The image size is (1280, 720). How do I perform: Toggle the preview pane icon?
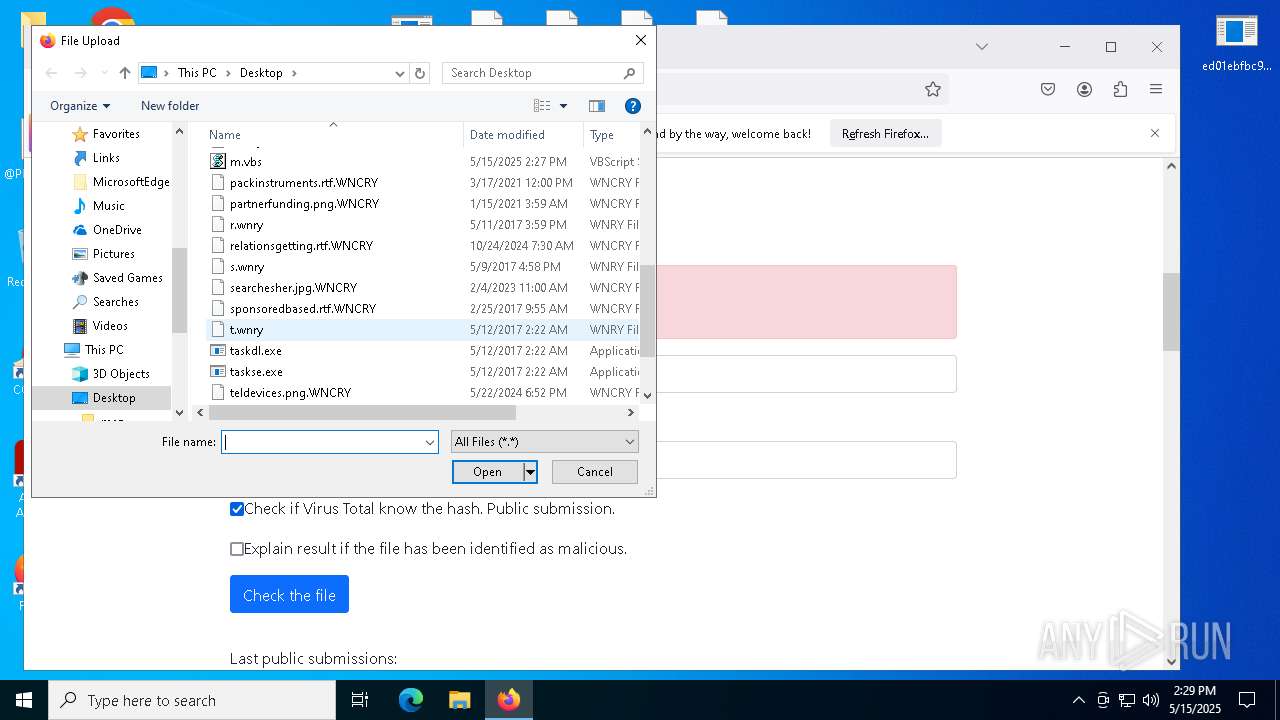[x=597, y=106]
